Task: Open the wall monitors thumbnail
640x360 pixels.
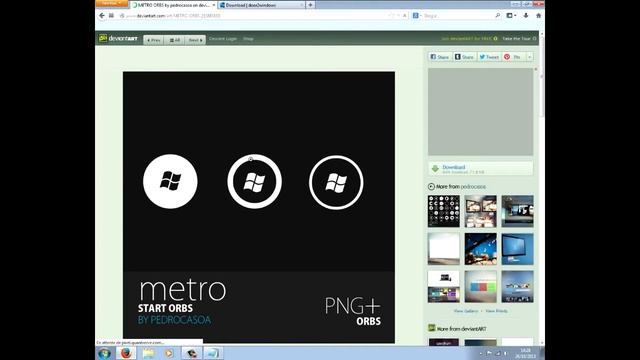Action: (480, 211)
